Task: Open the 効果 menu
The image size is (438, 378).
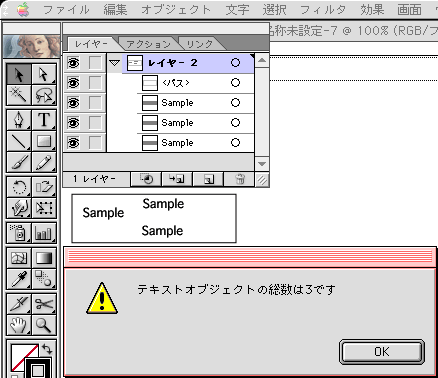Action: pyautogui.click(x=372, y=9)
